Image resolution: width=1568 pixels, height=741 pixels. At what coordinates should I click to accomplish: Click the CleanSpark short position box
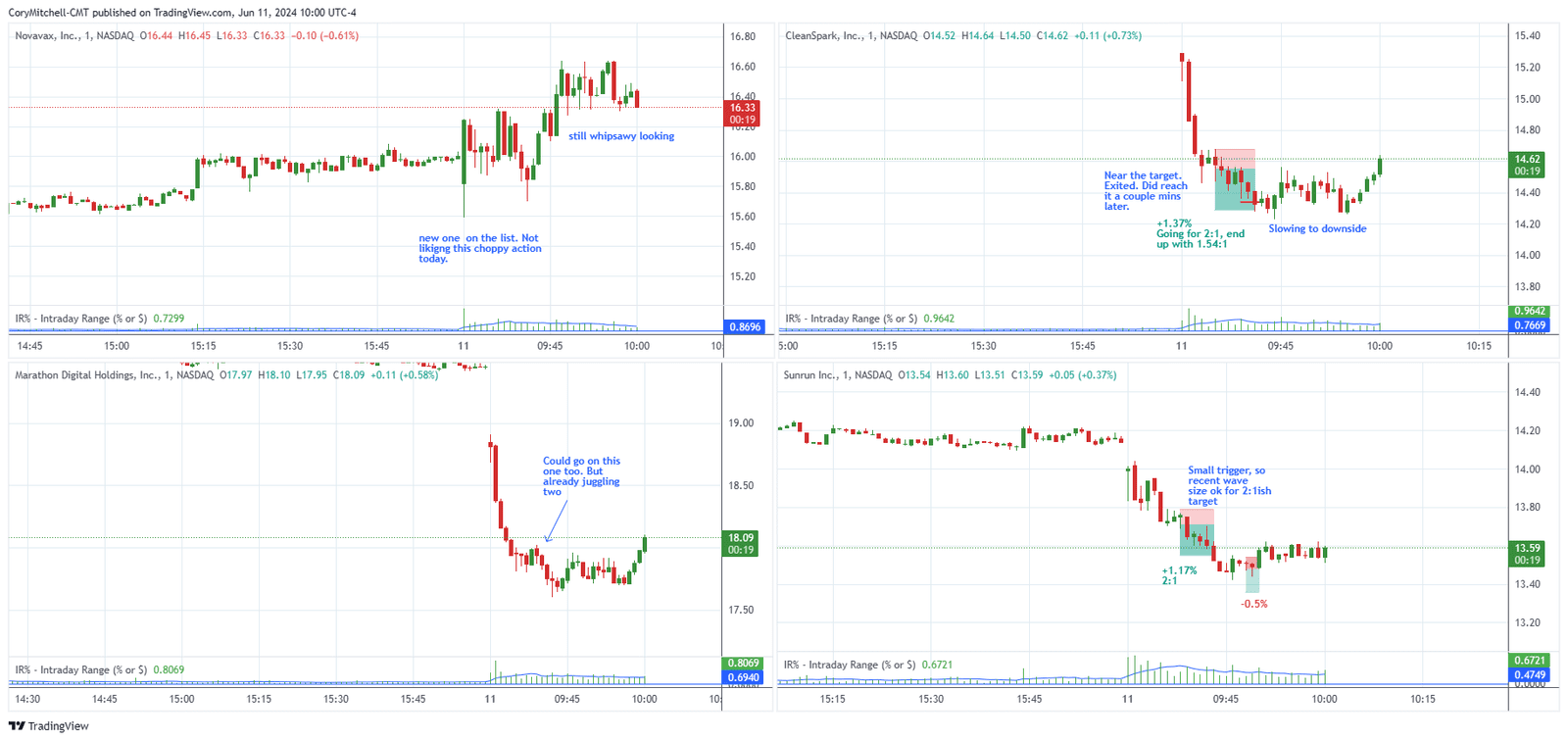[1235, 179]
